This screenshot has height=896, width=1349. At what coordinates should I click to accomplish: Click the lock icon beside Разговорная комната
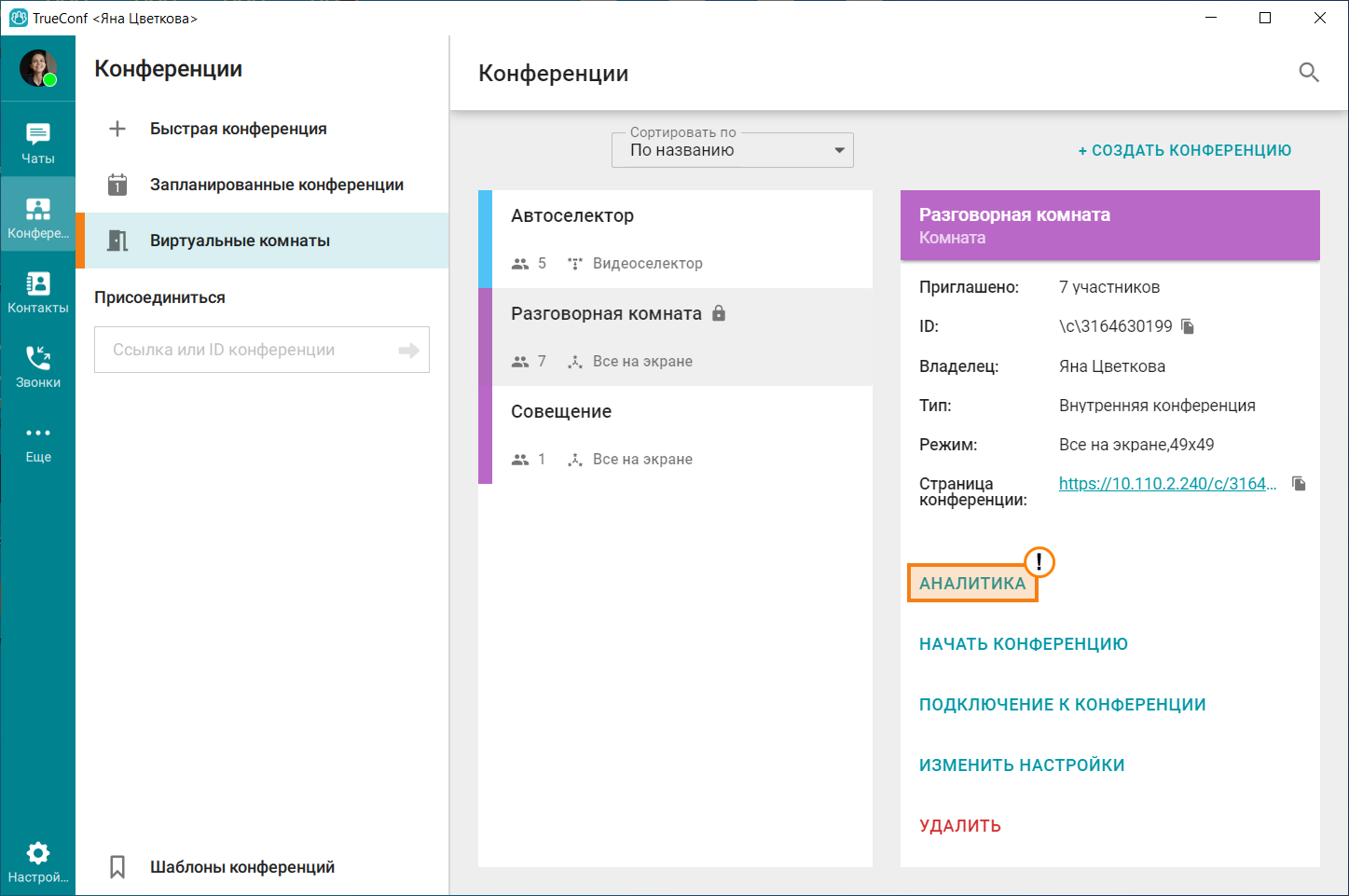719,313
